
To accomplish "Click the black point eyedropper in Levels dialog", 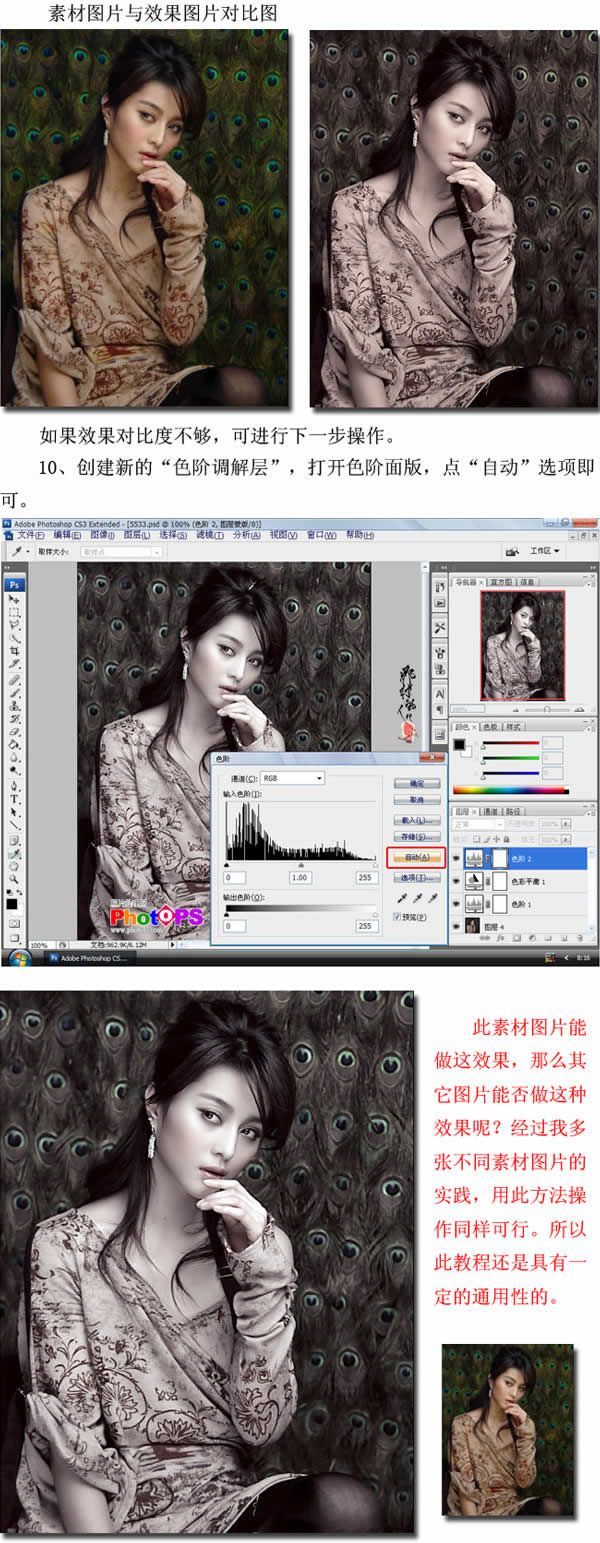I will pos(402,899).
